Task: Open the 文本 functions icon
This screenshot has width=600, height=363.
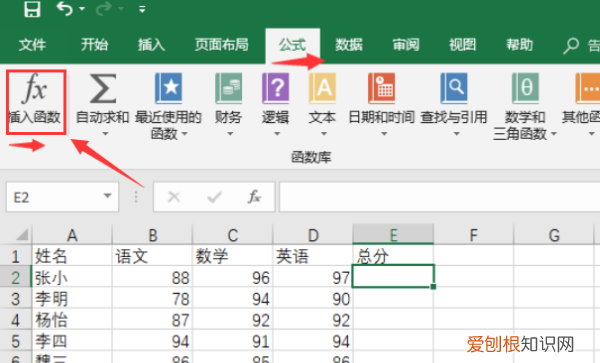Action: (x=323, y=89)
